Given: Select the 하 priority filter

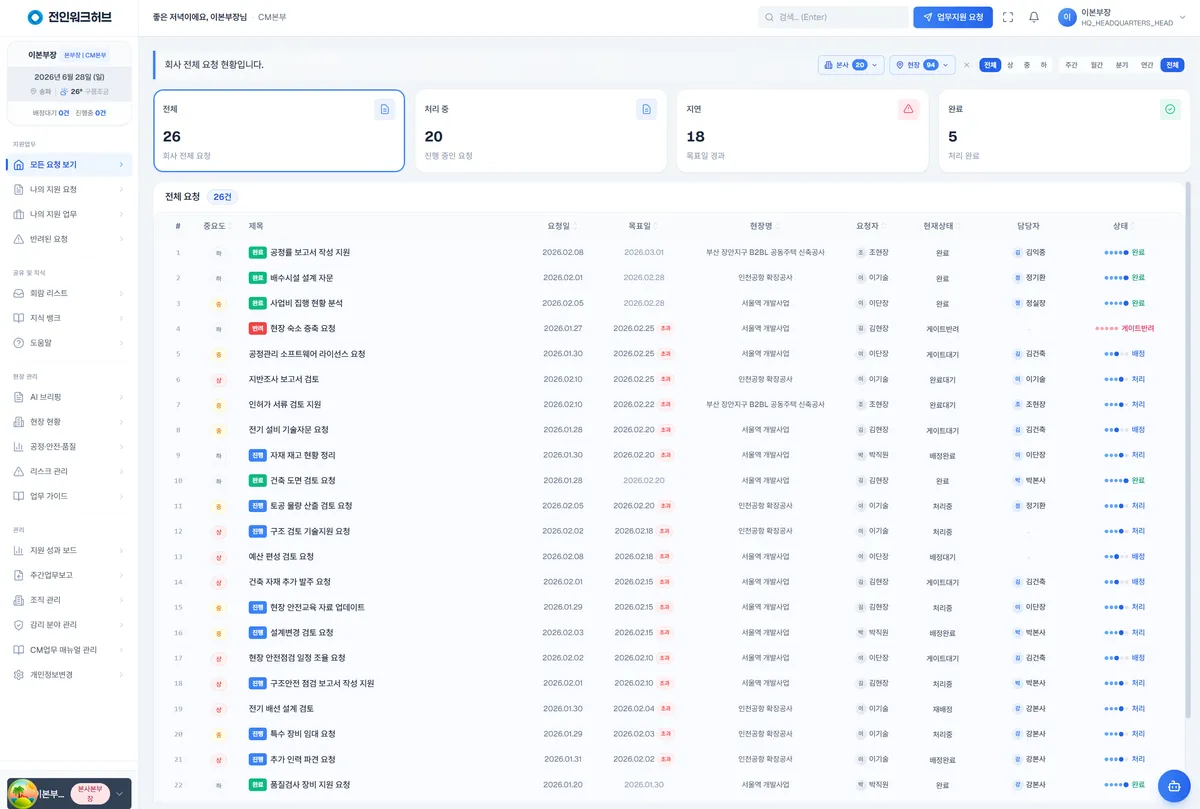Looking at the screenshot, I should point(1044,65).
